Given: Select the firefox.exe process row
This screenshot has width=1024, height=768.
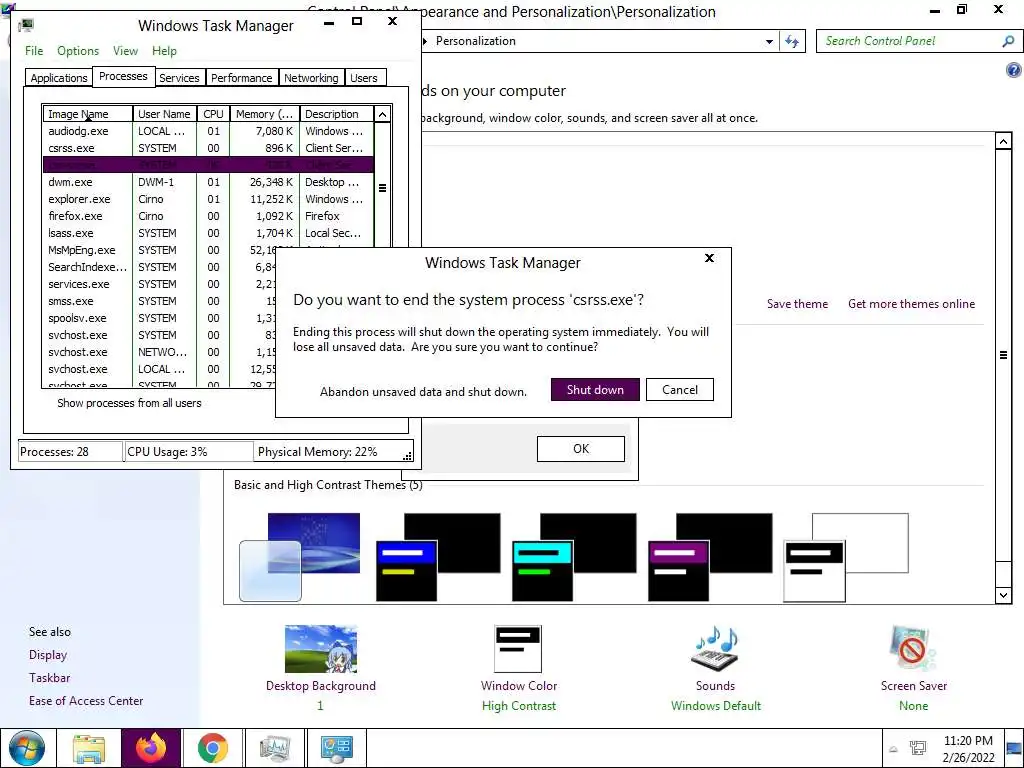Looking at the screenshot, I should (208, 216).
